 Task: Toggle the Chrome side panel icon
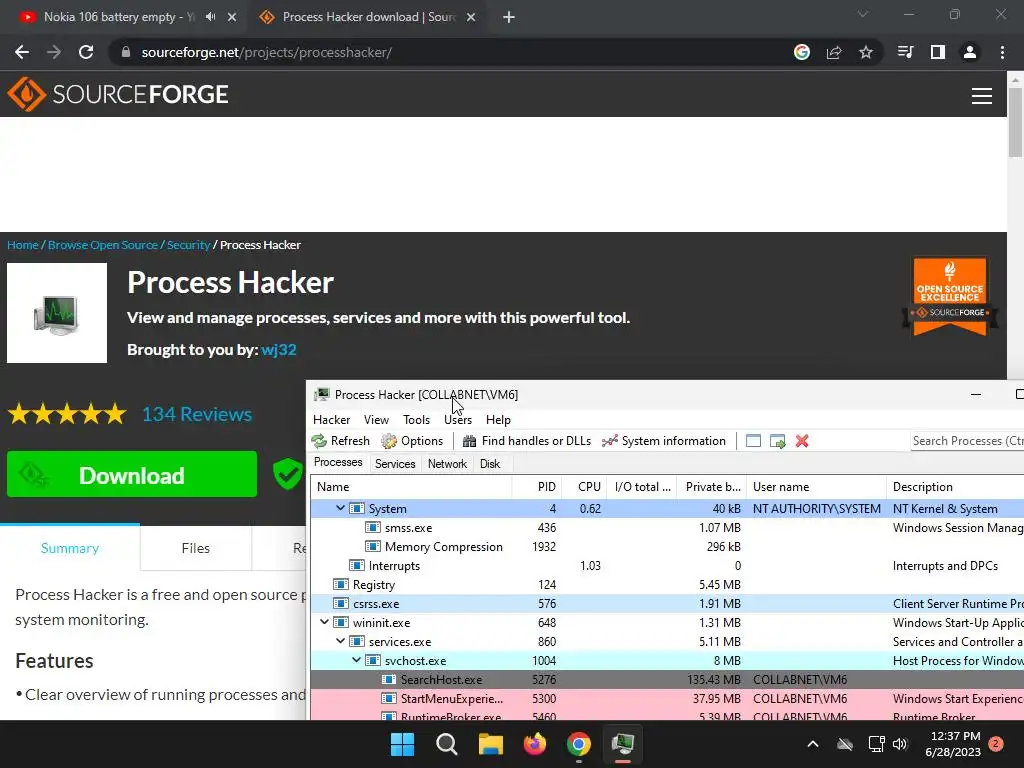pos(938,52)
